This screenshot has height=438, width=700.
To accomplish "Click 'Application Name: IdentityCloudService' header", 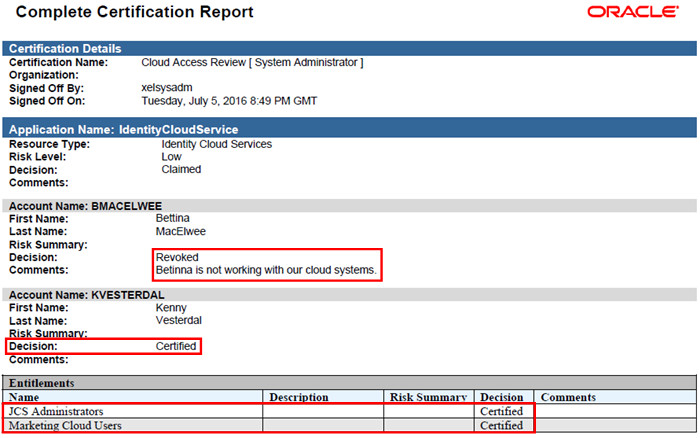I will [x=349, y=129].
